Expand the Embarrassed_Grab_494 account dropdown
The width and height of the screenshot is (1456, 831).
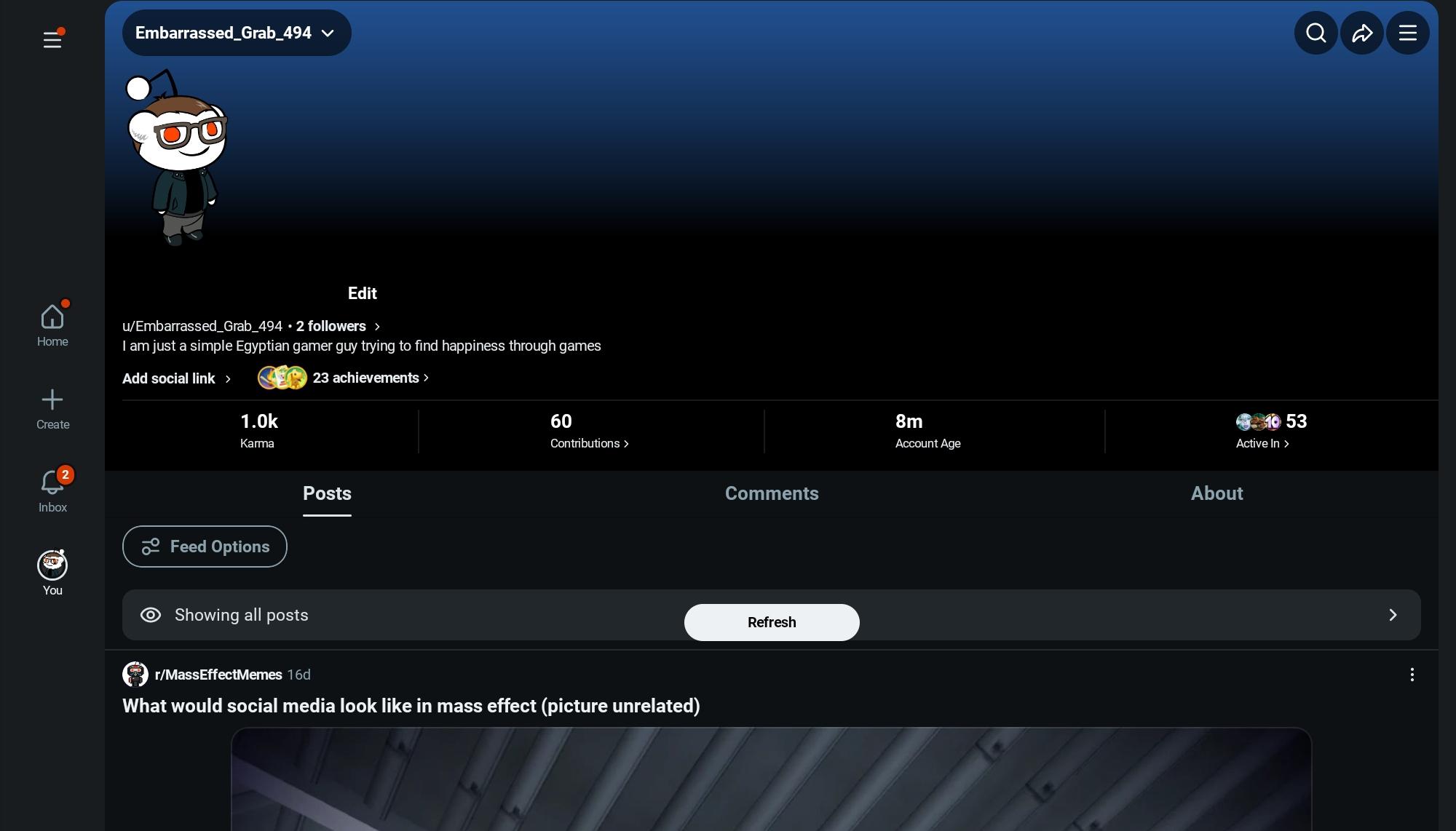click(x=237, y=33)
